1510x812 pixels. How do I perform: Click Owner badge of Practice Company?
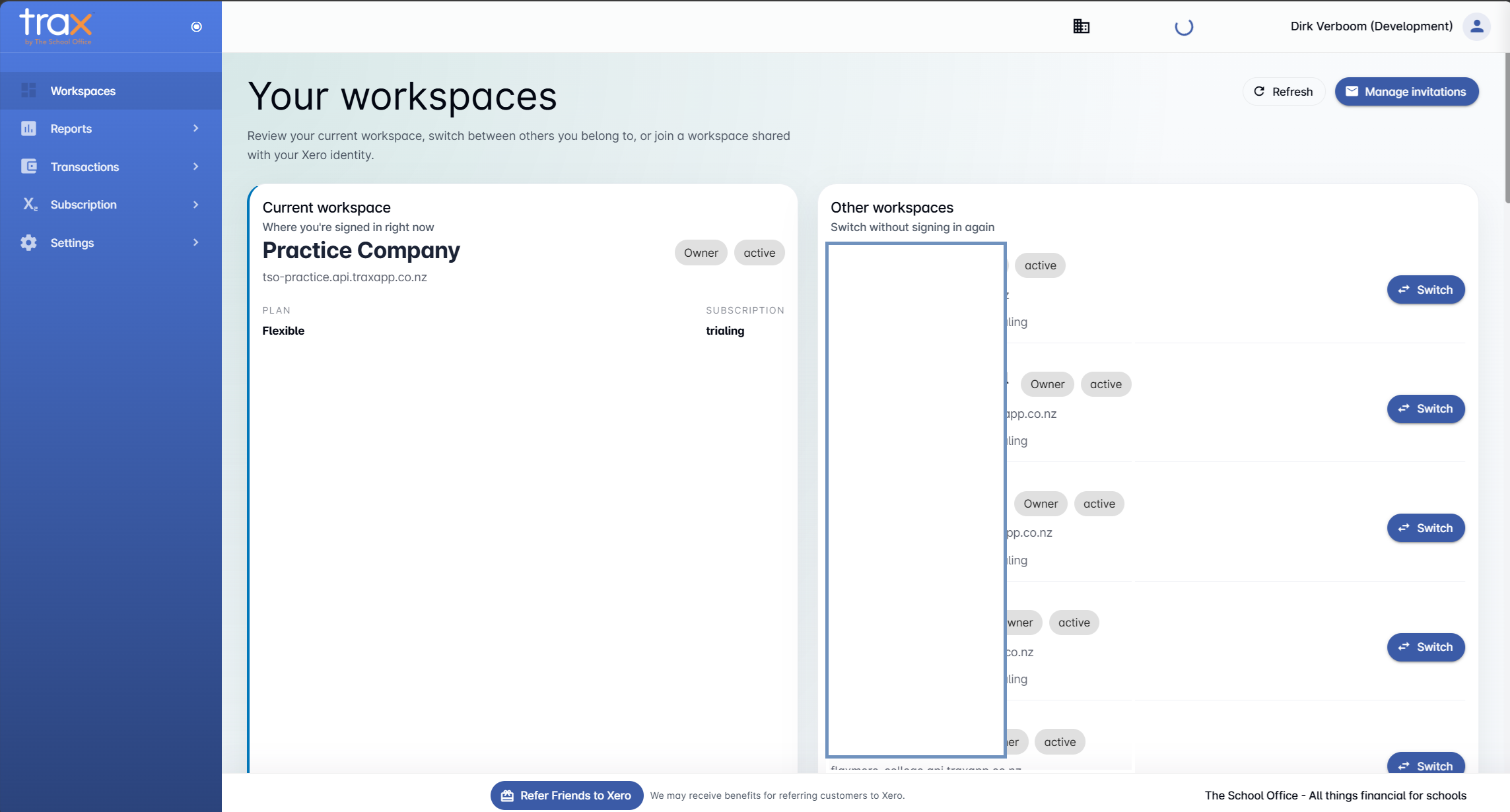tap(701, 253)
